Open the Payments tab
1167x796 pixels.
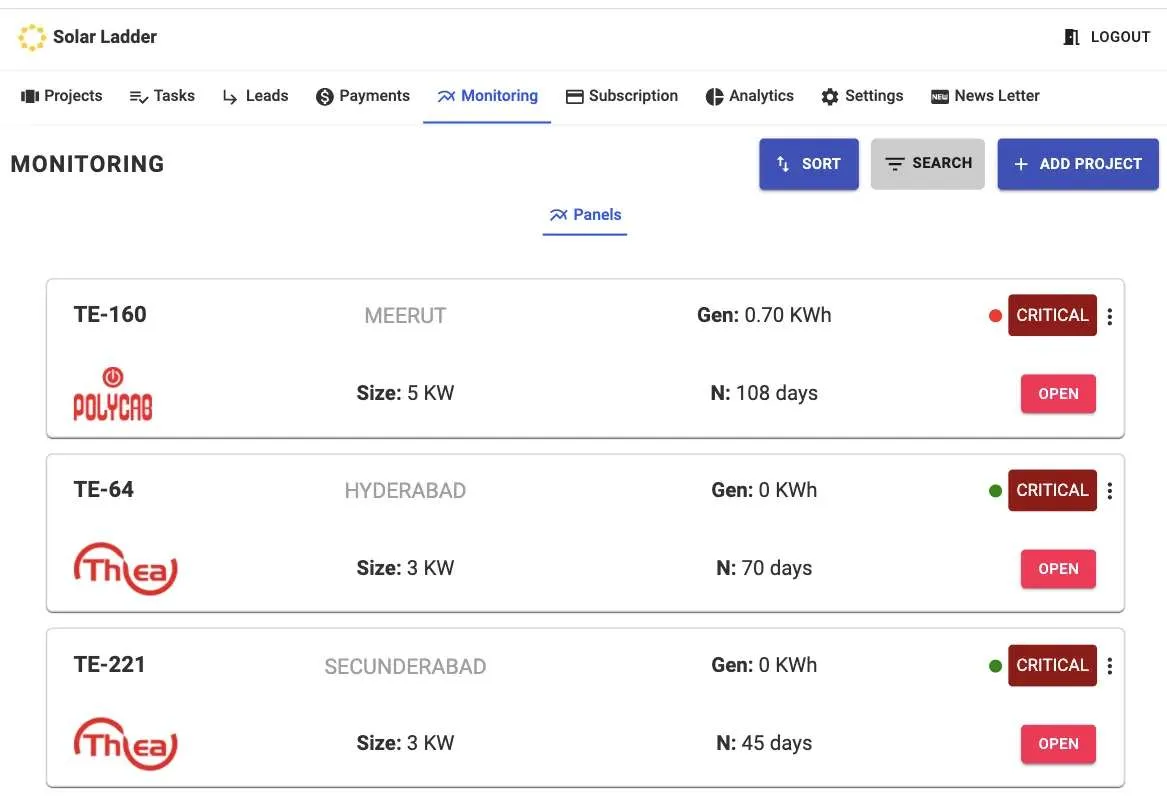coord(363,96)
